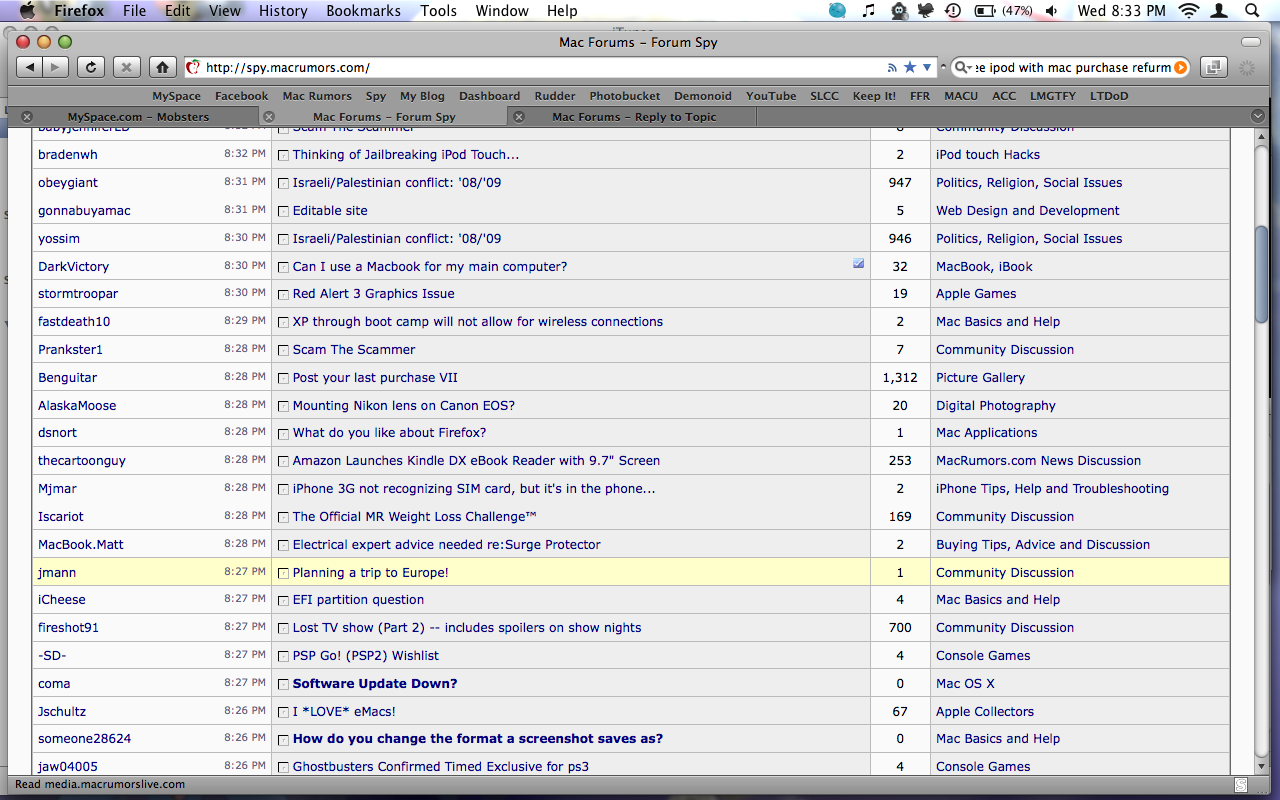Viewport: 1280px width, 800px height.
Task: Open the list all tabs dropdown
Action: click(x=1258, y=117)
